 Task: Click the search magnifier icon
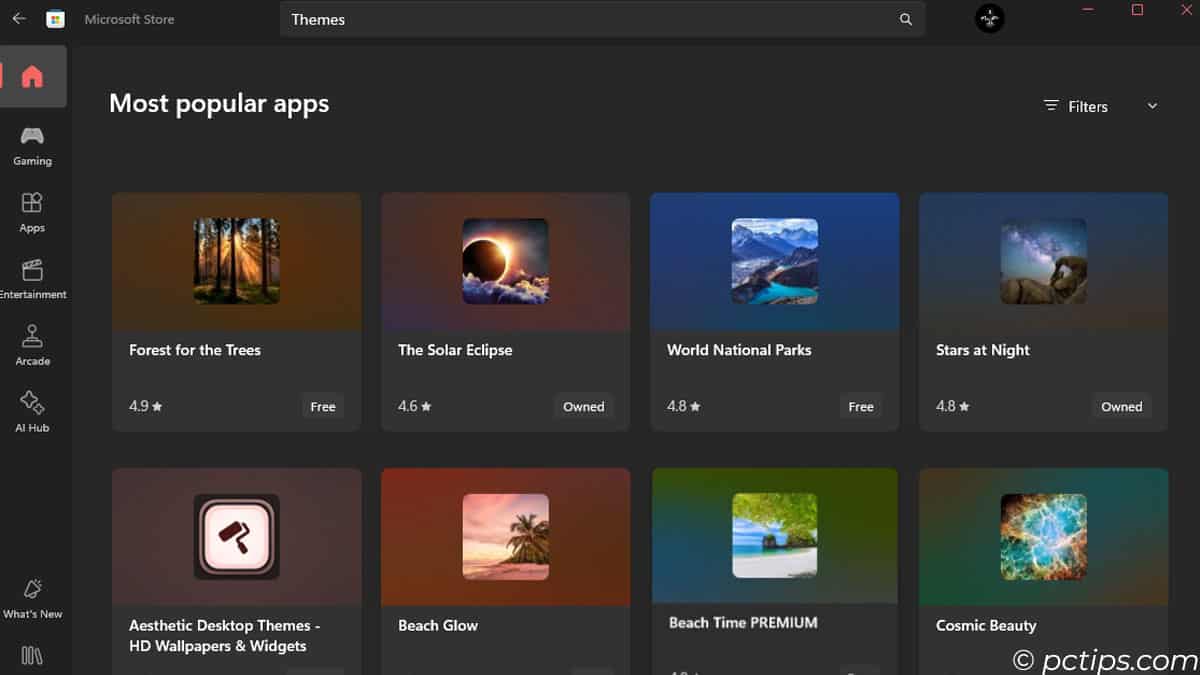coord(905,19)
